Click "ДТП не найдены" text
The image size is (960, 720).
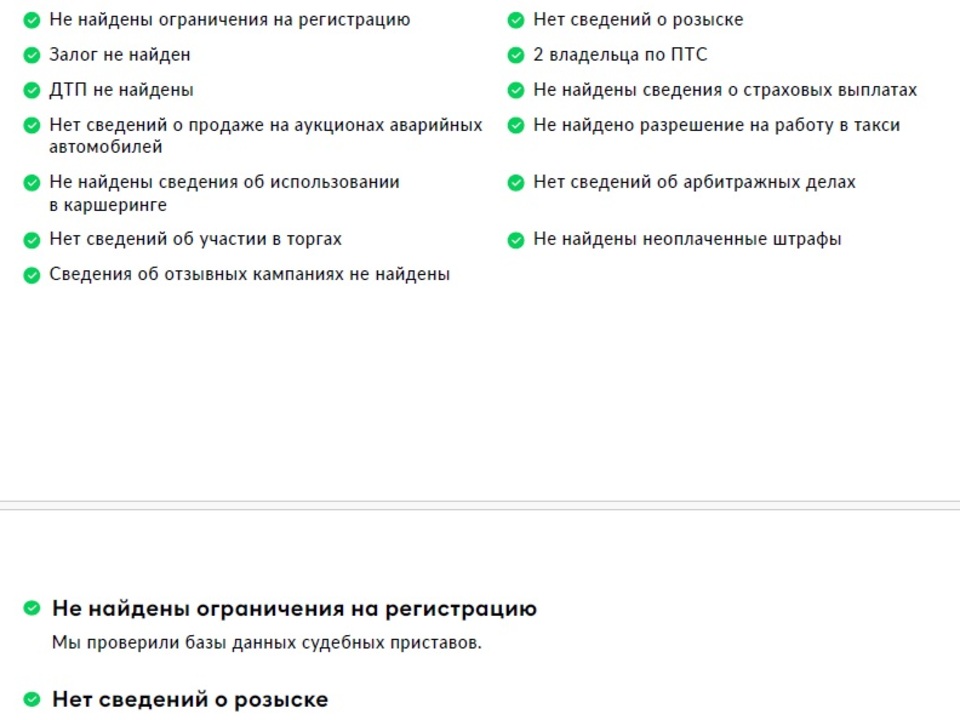[x=121, y=90]
